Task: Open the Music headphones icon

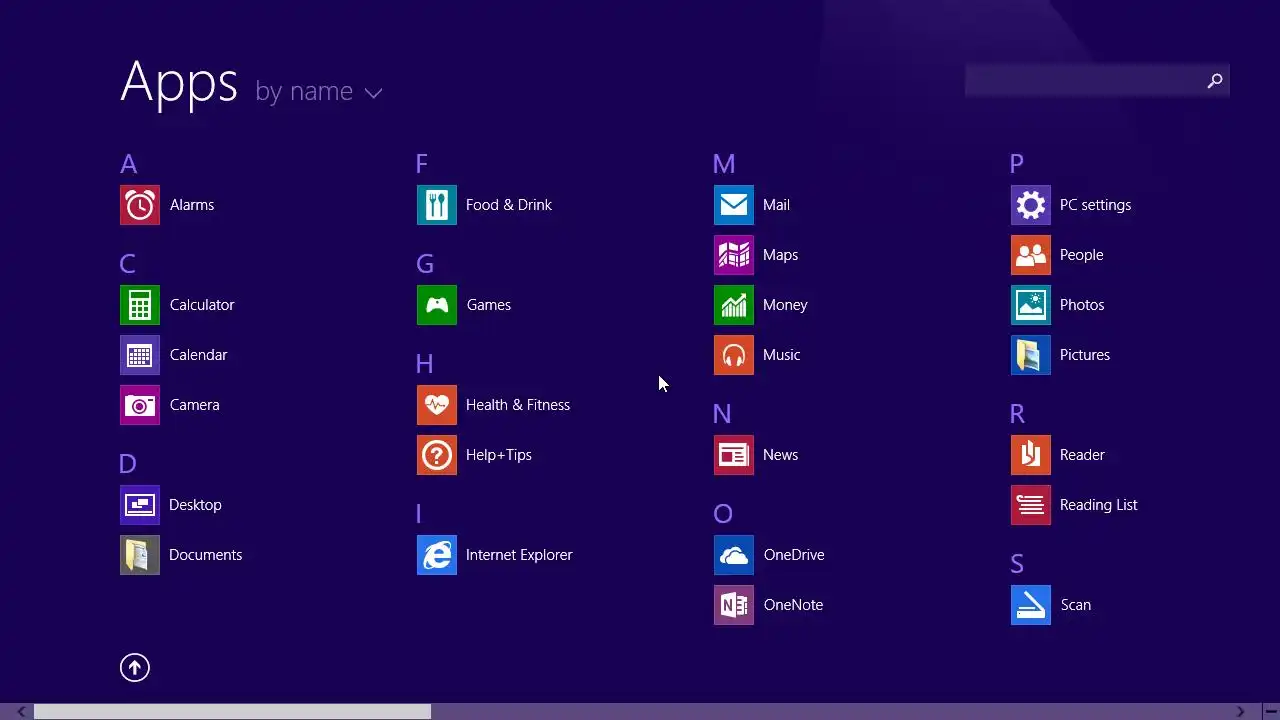Action: point(734,355)
